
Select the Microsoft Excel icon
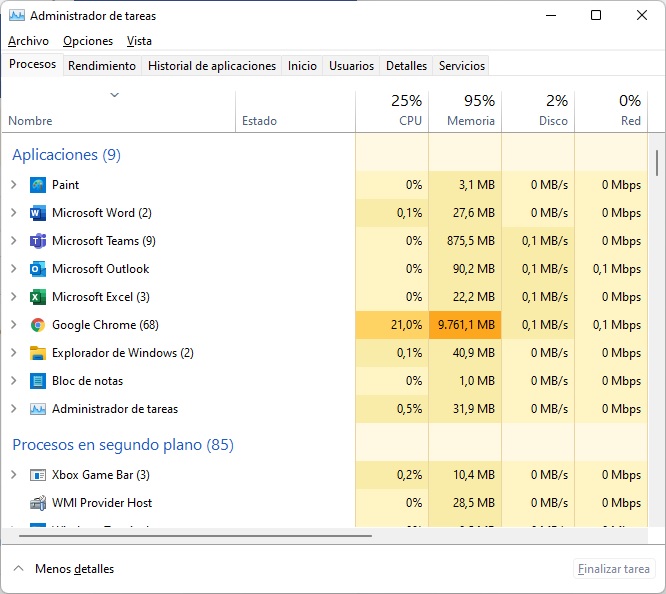[38, 297]
